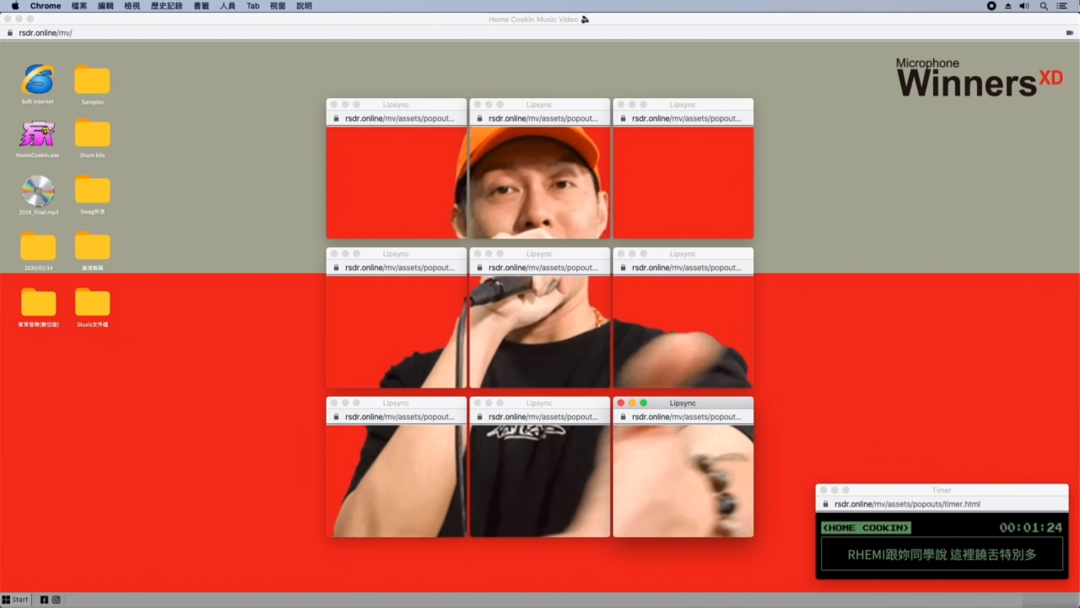Open the Tab menu in menu bar
This screenshot has height=608, width=1080.
click(253, 6)
